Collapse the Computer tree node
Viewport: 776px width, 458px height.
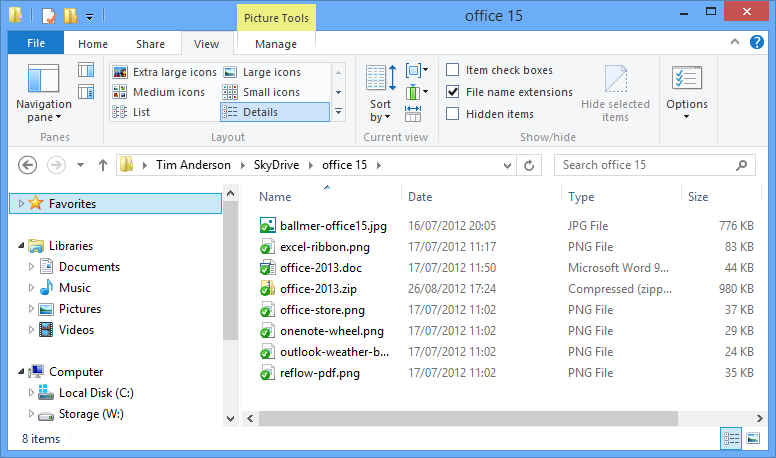tap(21, 372)
